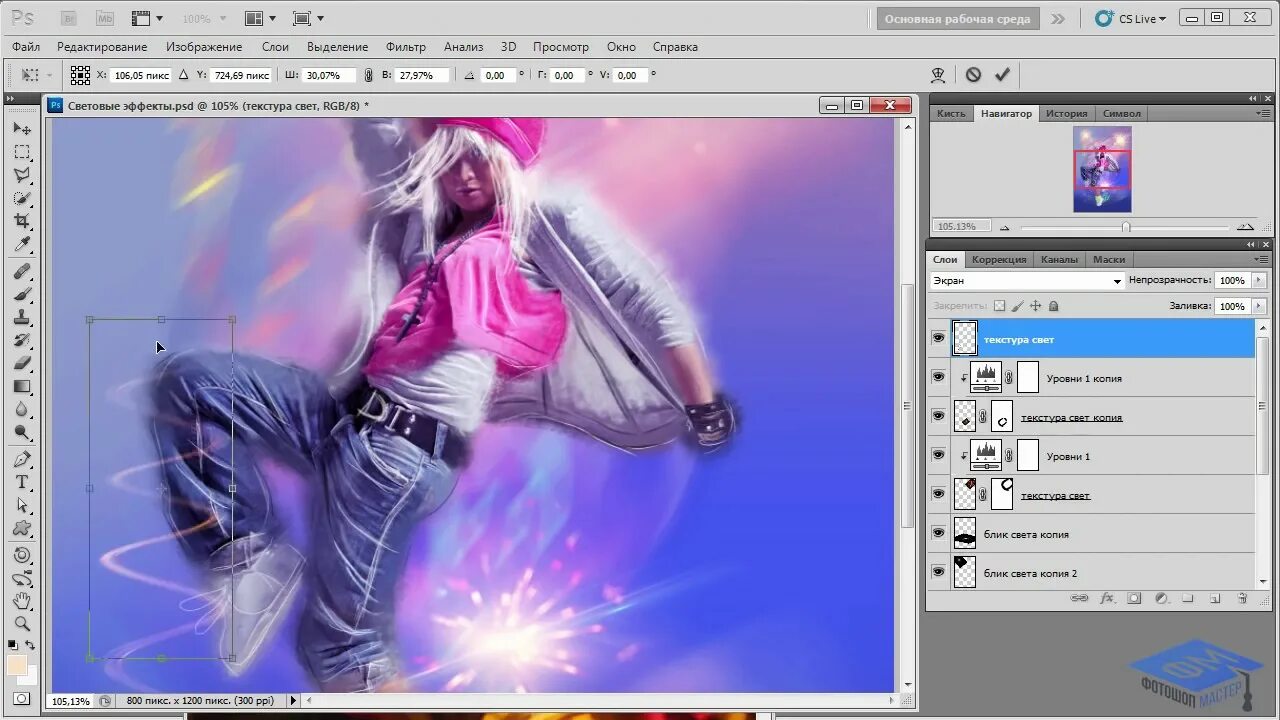Open the screen mode dropdown
This screenshot has height=720, width=1280.
tap(308, 18)
